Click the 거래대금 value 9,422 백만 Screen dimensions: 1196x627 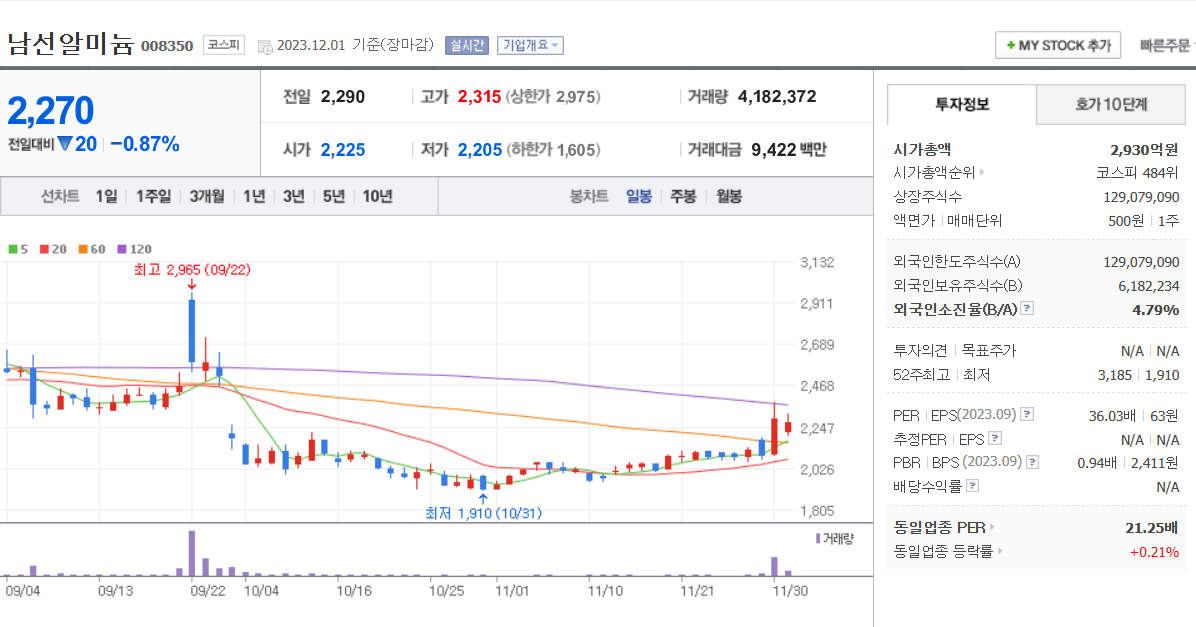(789, 150)
